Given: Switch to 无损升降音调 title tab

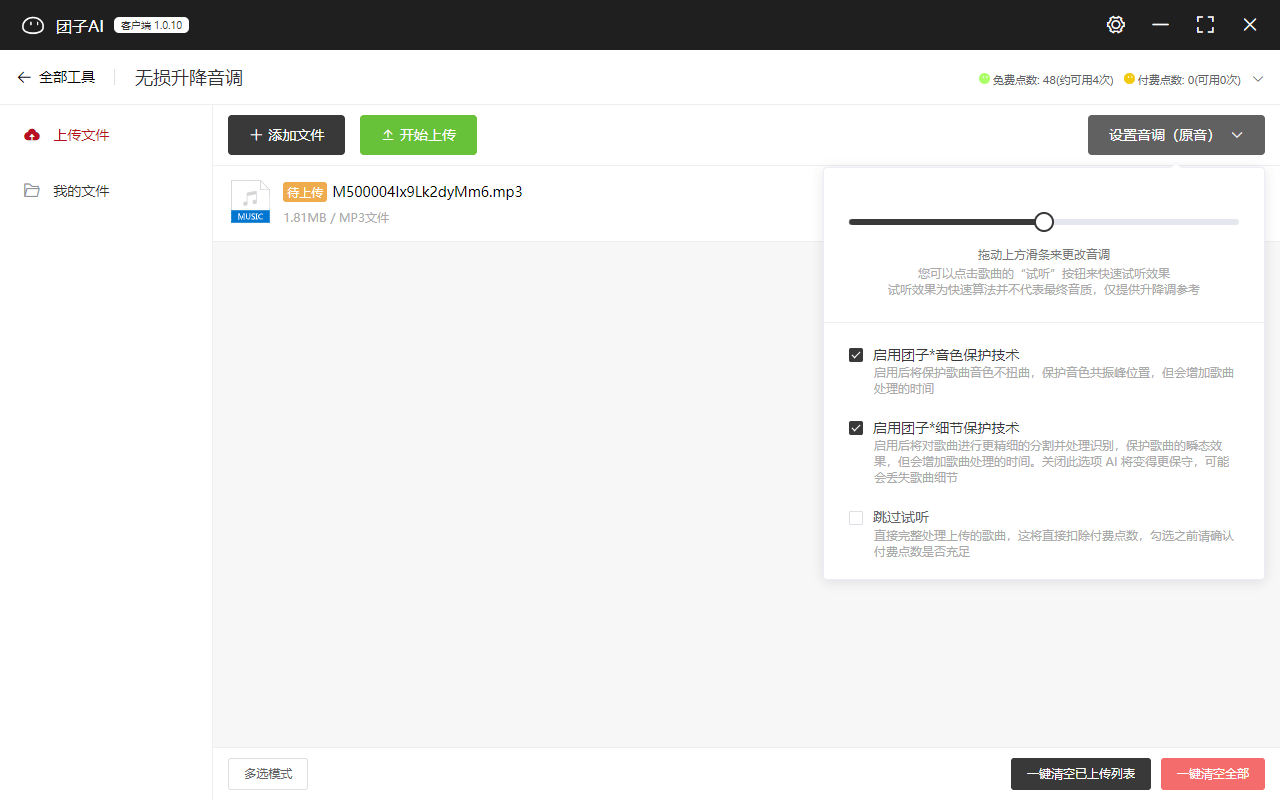Looking at the screenshot, I should pos(188,76).
